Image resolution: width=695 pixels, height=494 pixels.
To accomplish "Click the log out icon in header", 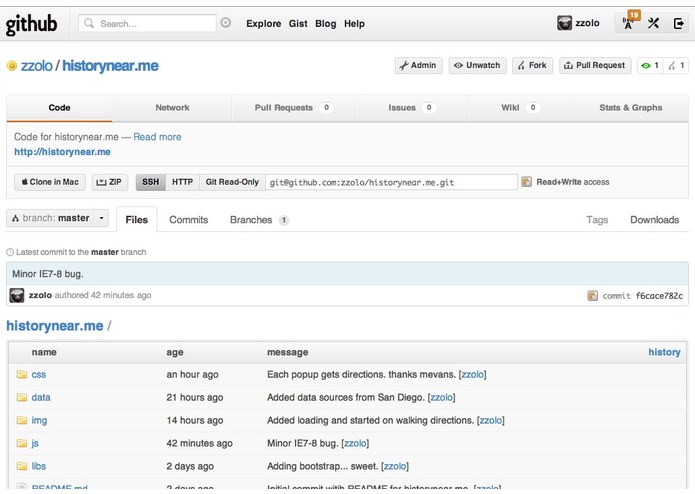I will click(x=678, y=23).
